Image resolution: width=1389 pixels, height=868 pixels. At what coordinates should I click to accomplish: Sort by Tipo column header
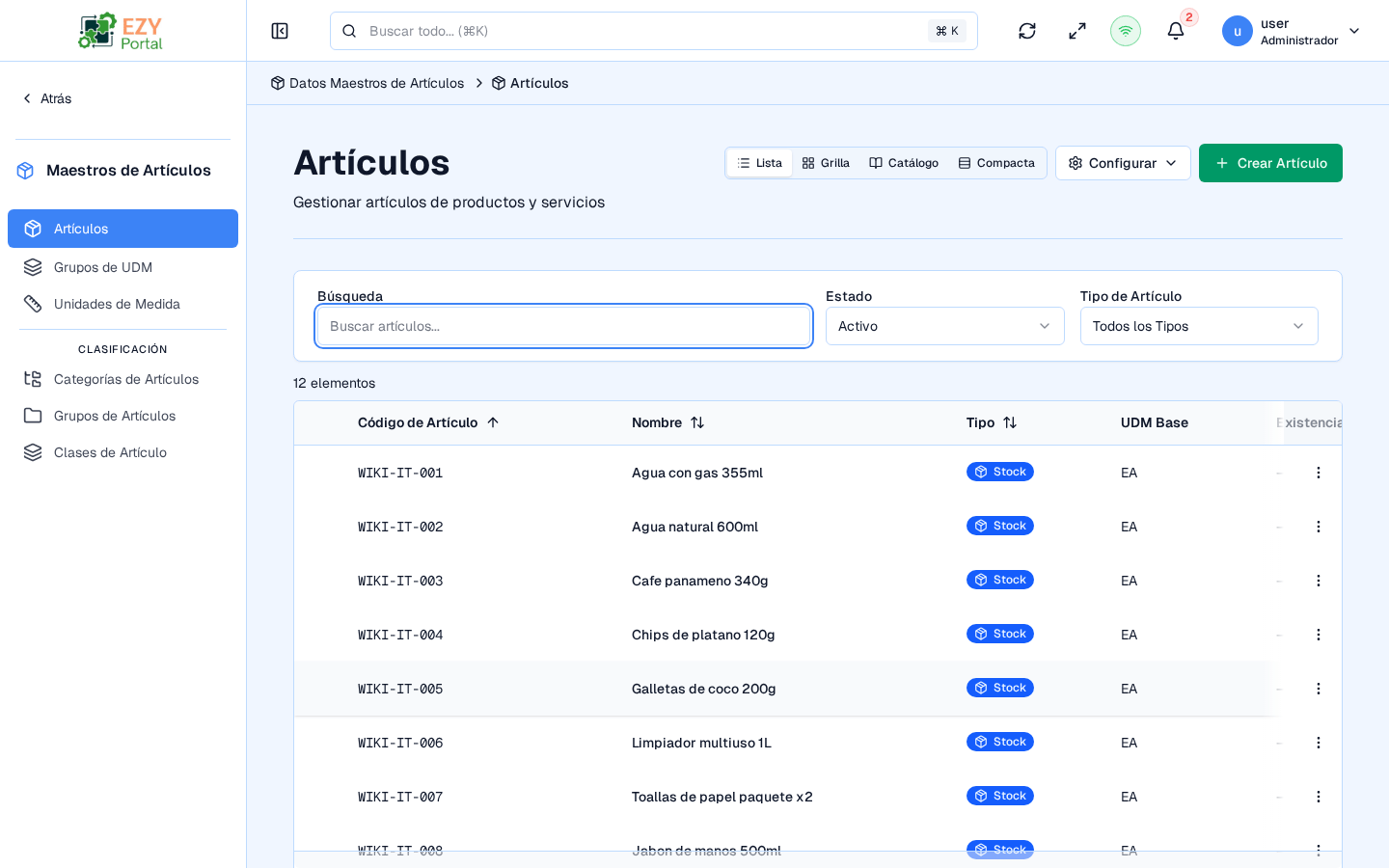992,422
